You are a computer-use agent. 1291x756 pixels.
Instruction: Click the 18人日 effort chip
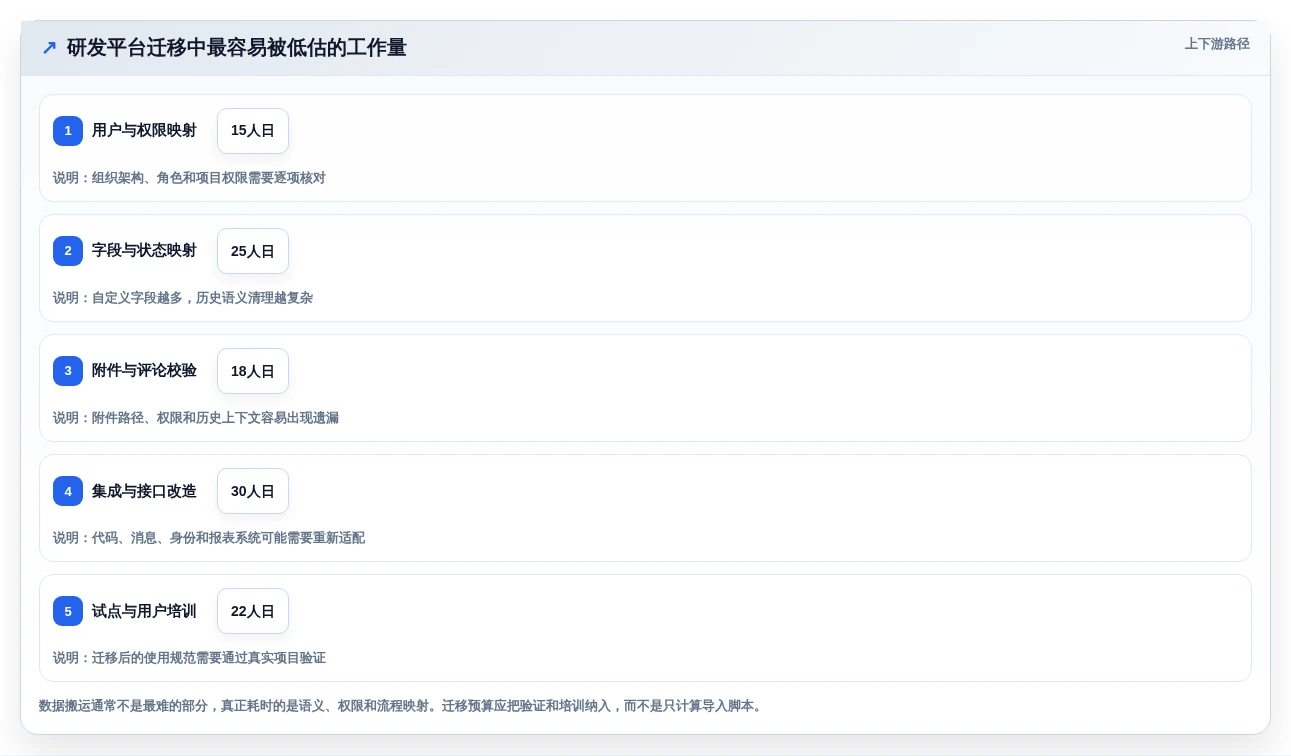click(x=253, y=371)
